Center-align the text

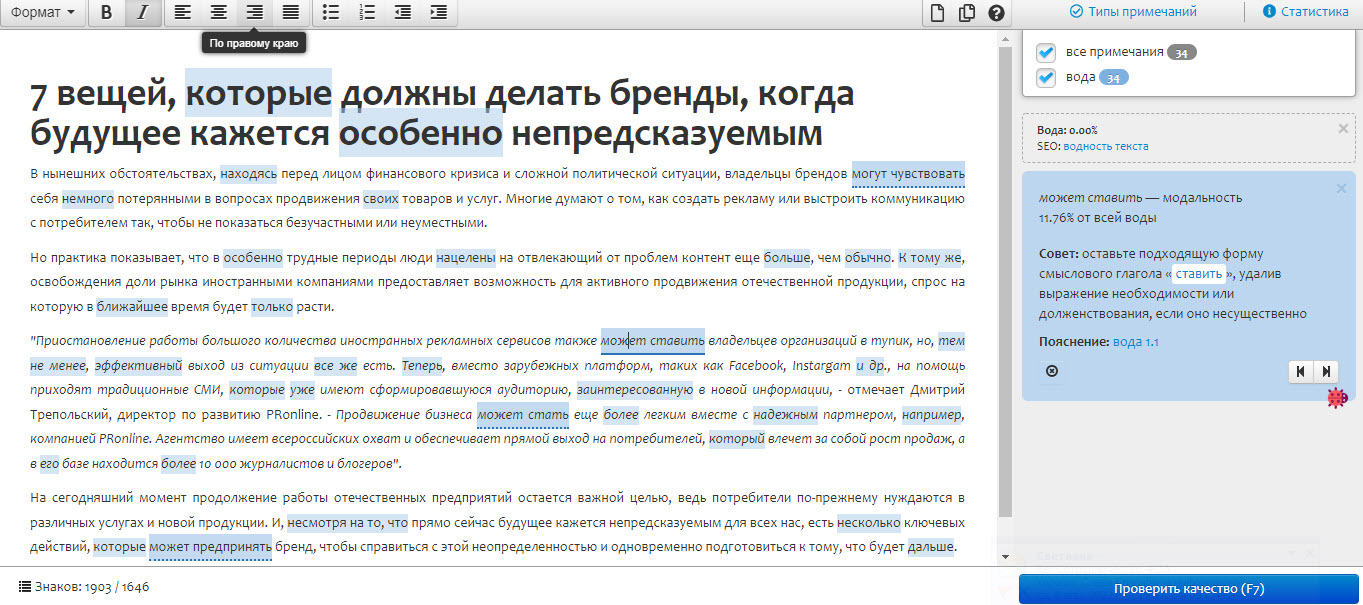(218, 13)
